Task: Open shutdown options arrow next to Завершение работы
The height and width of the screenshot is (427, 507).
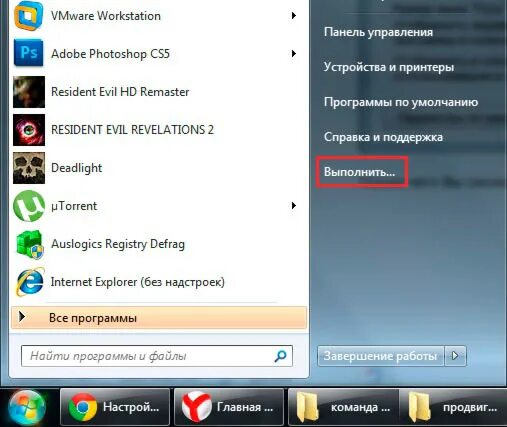Action: (455, 356)
